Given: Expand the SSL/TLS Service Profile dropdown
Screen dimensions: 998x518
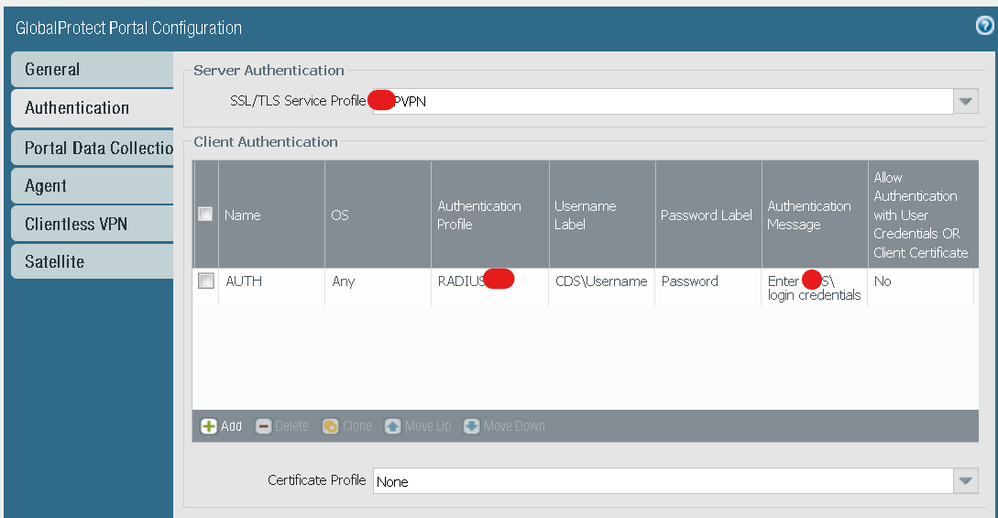Looking at the screenshot, I should point(965,101).
